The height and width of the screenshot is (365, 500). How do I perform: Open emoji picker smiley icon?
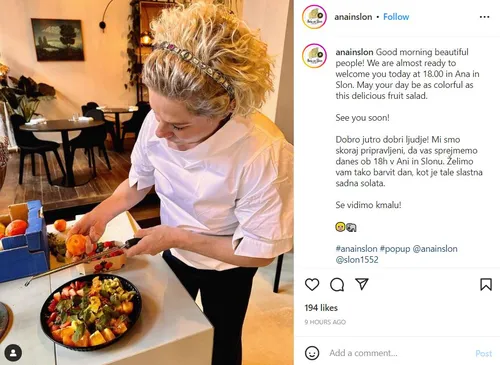coord(312,353)
